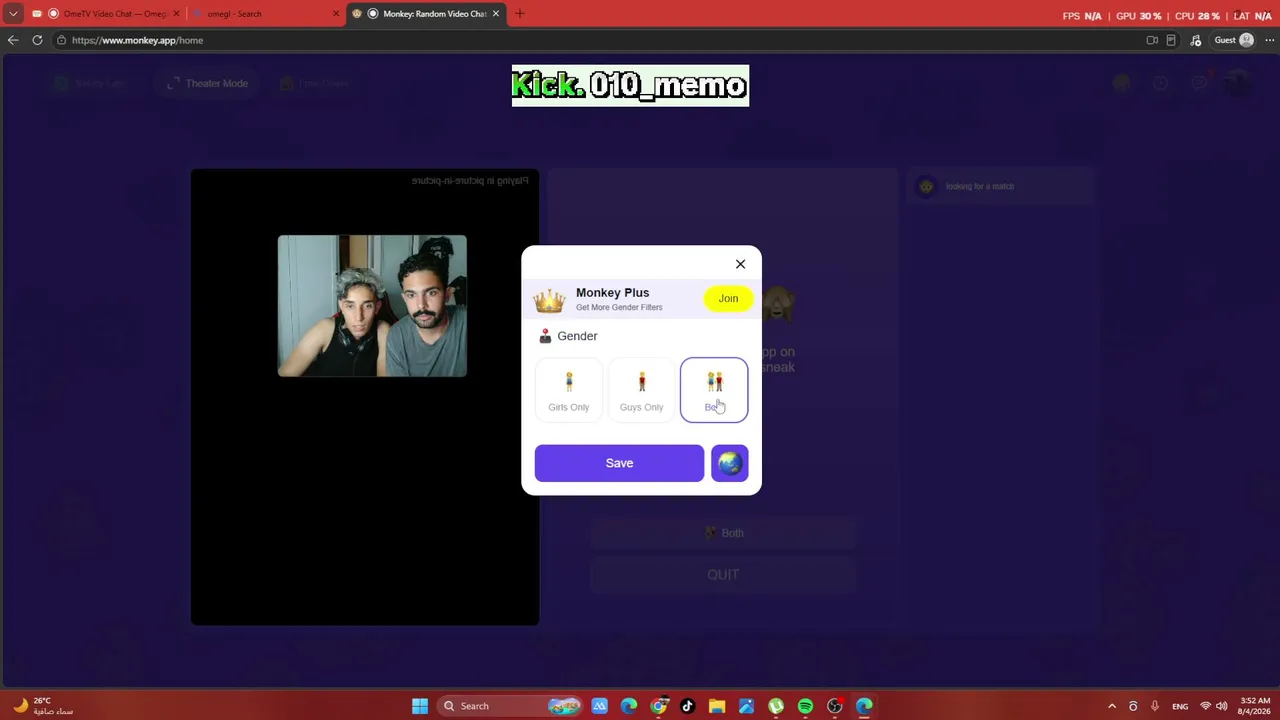Open the clock and calendar panel
This screenshot has width=1280, height=720.
(1255, 706)
